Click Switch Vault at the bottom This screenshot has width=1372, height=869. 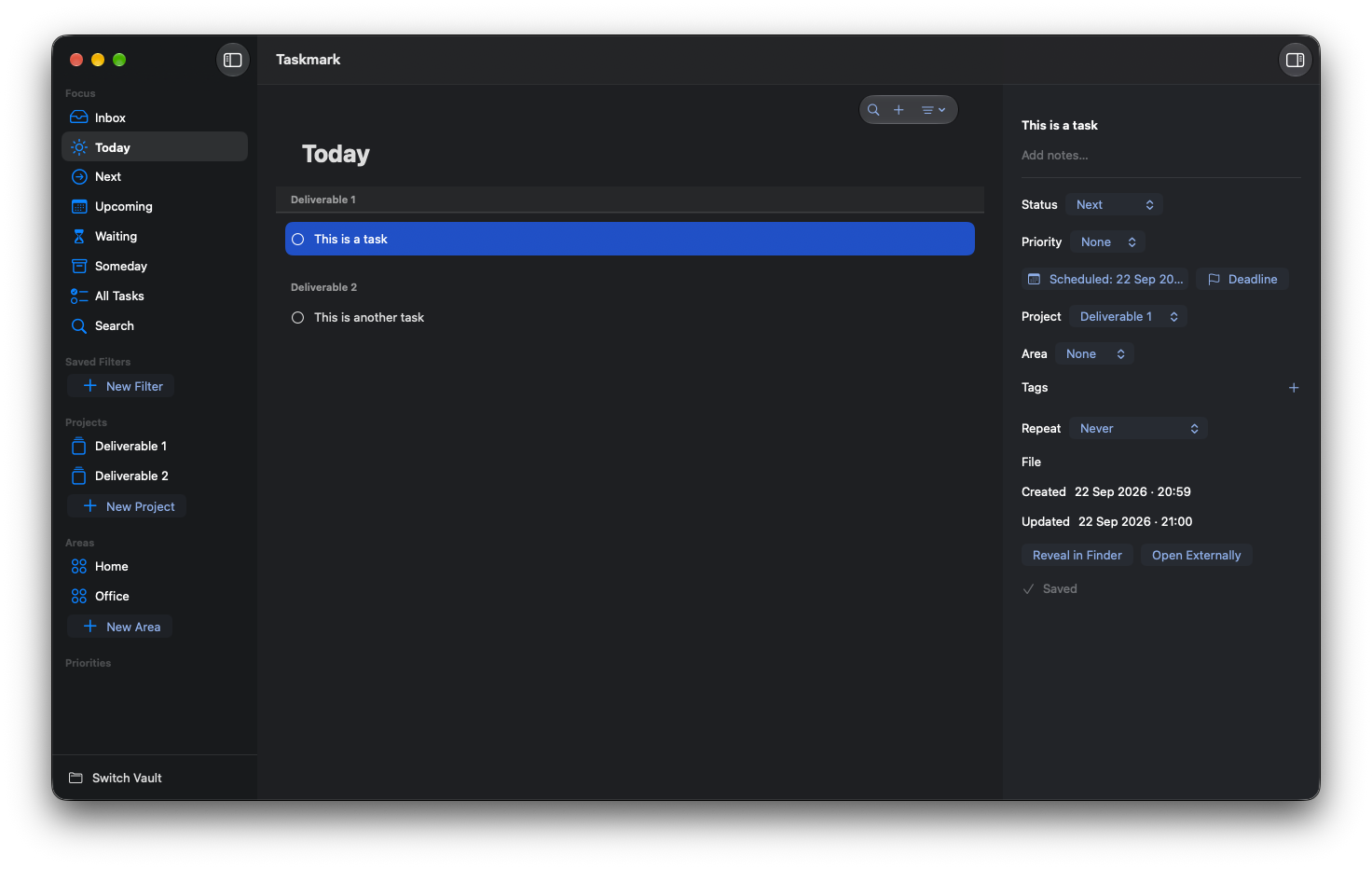pyautogui.click(x=116, y=778)
